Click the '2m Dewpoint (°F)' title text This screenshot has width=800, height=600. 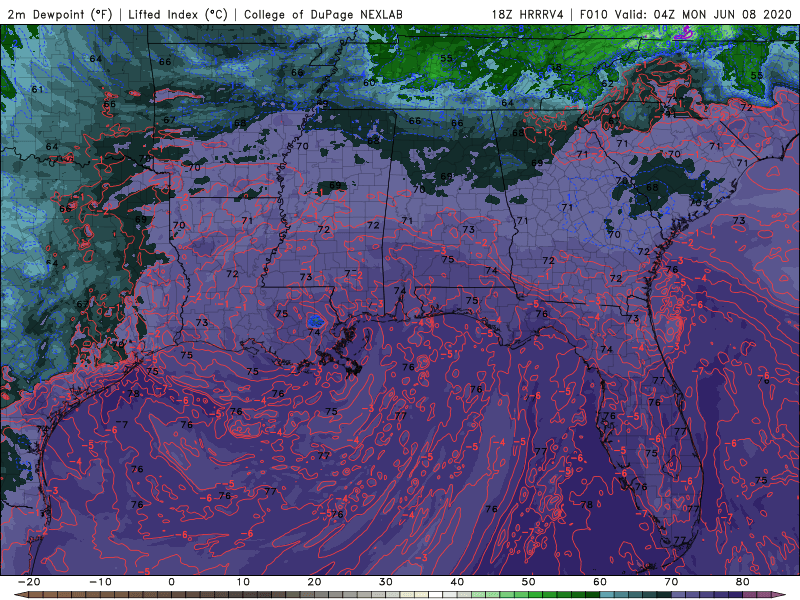point(60,14)
